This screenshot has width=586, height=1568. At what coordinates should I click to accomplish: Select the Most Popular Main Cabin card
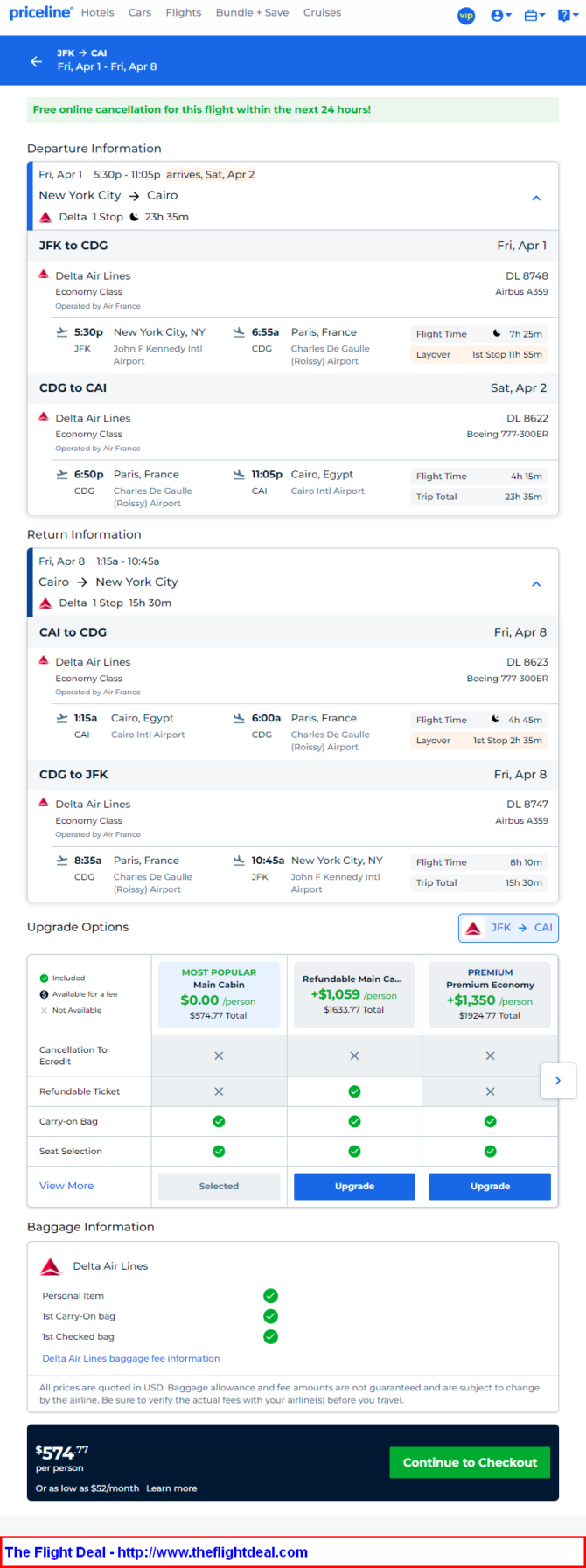(219, 995)
